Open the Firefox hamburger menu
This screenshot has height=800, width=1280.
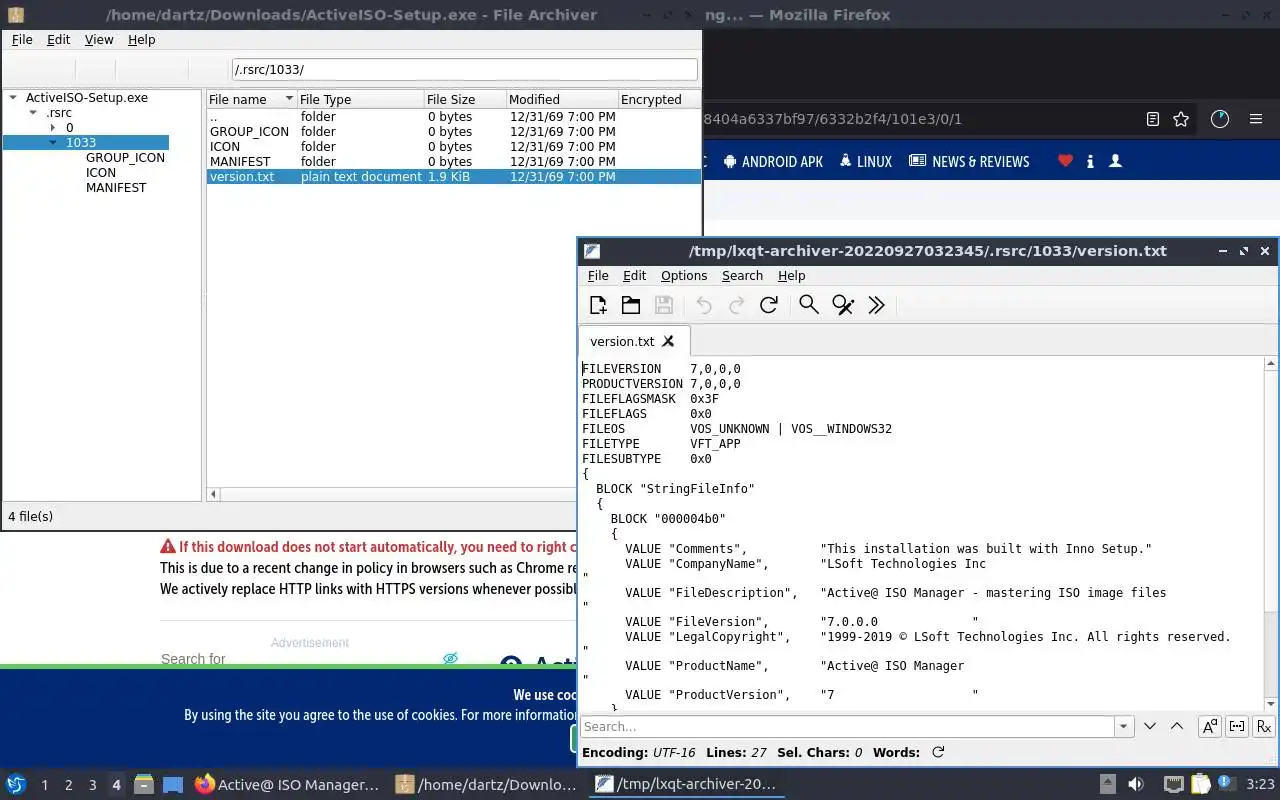pos(1256,119)
